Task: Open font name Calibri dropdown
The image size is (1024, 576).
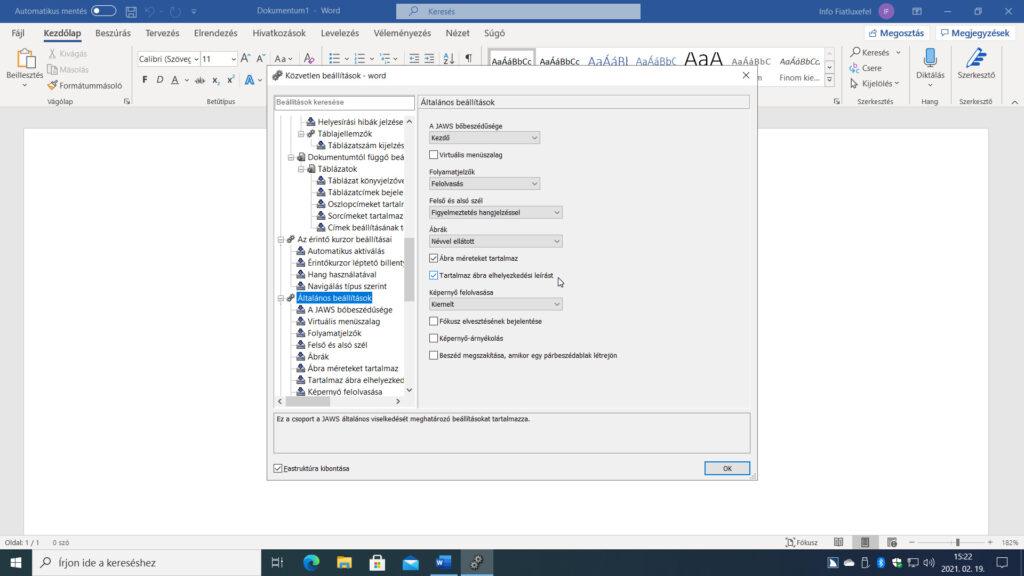Action: pyautogui.click(x=196, y=59)
